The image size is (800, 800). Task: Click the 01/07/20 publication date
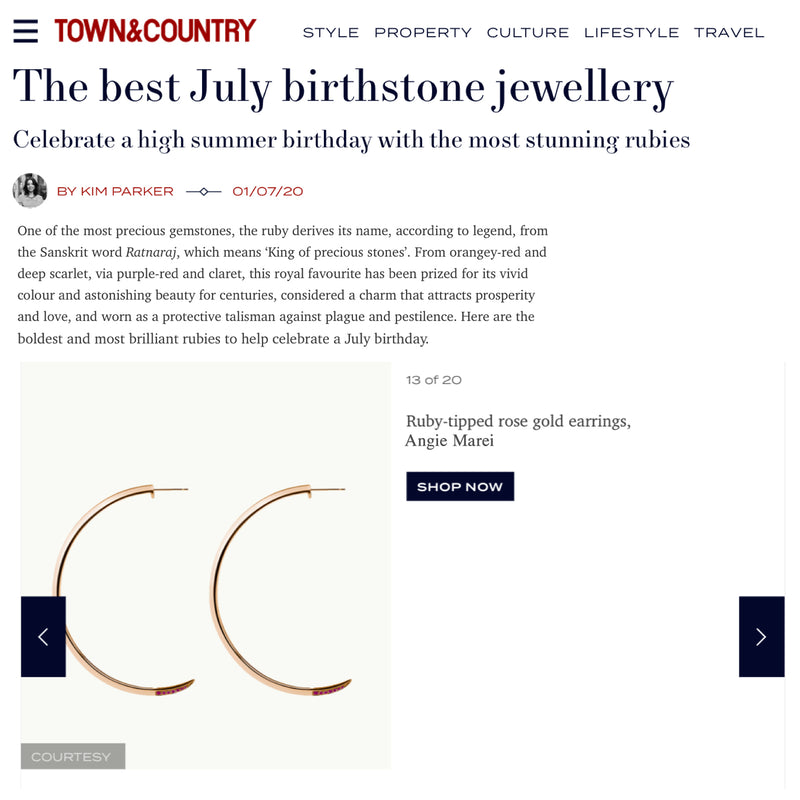pyautogui.click(x=267, y=191)
